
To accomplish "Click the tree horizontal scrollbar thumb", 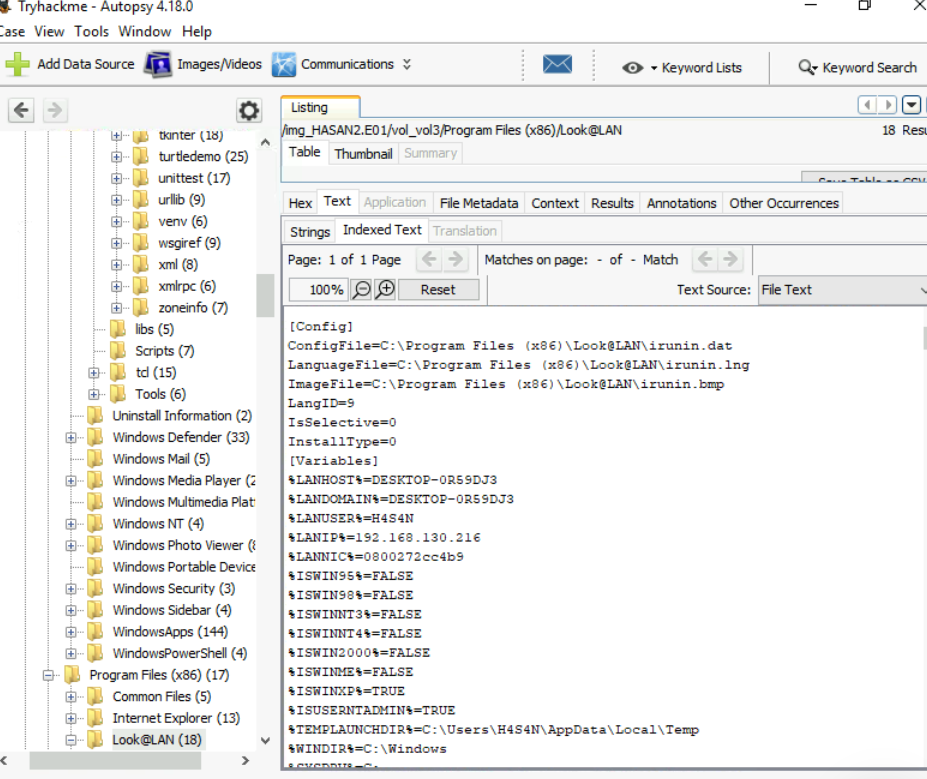I will 115,761.
